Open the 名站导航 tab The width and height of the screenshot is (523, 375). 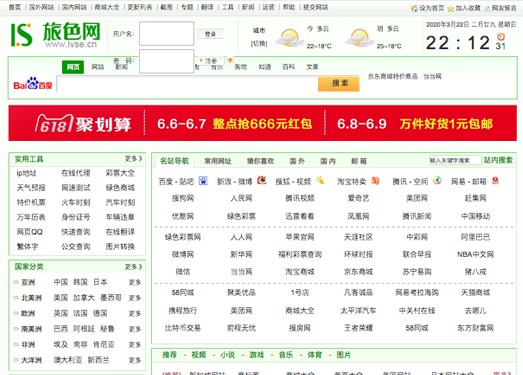coord(174,161)
